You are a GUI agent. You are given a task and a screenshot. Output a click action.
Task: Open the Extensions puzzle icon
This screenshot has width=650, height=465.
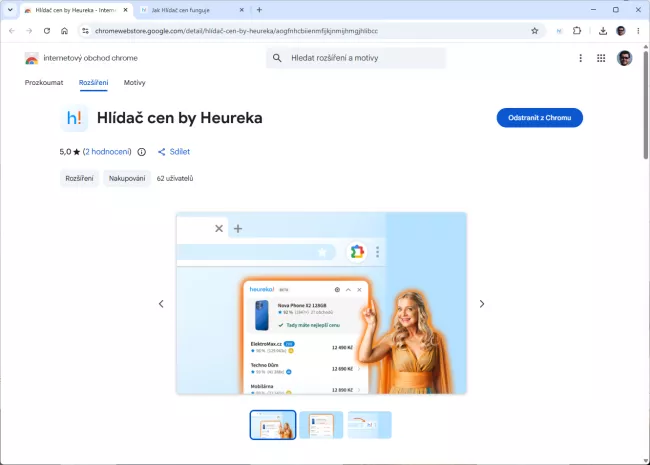(x=577, y=31)
